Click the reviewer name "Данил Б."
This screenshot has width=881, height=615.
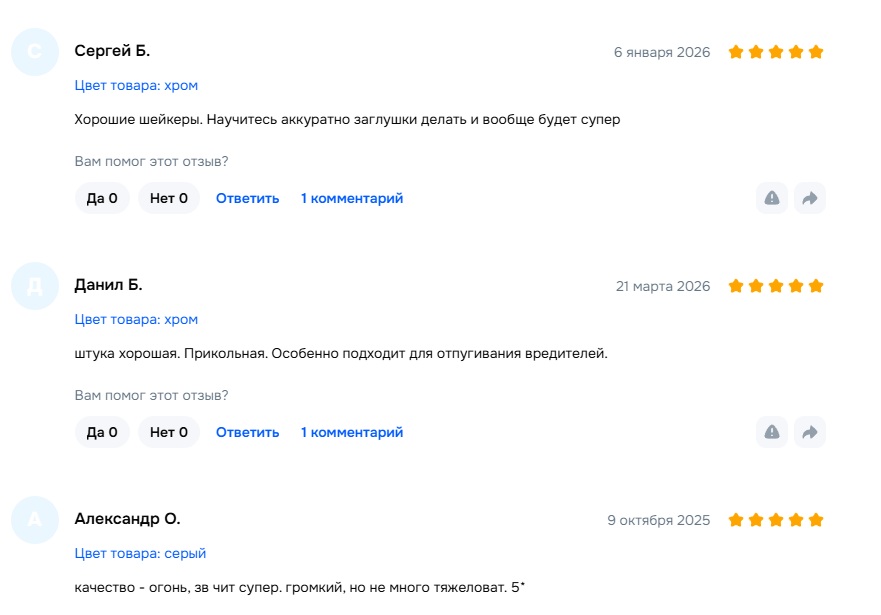pyautogui.click(x=108, y=285)
